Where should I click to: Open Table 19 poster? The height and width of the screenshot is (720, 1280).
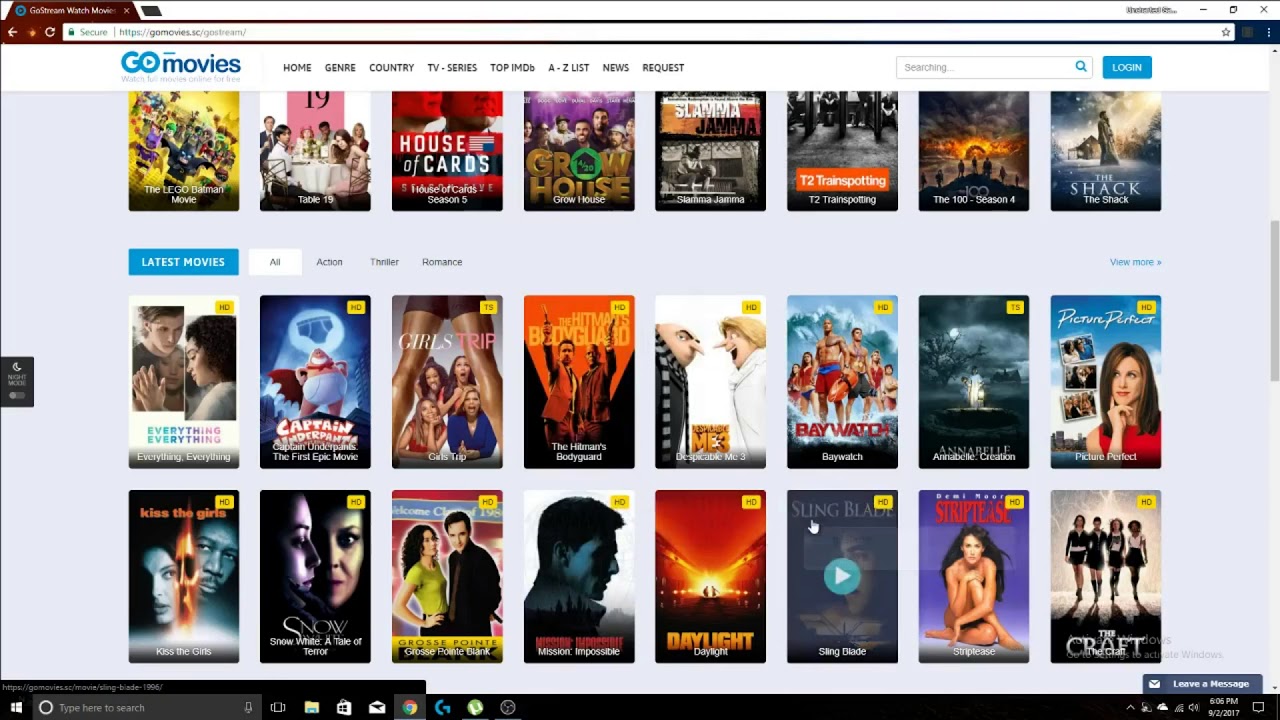point(315,150)
